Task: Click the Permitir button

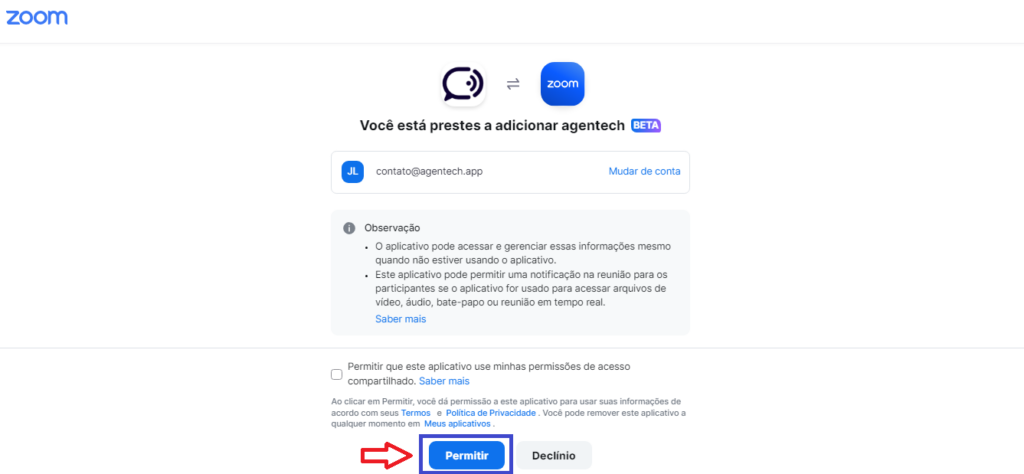Action: pyautogui.click(x=467, y=455)
